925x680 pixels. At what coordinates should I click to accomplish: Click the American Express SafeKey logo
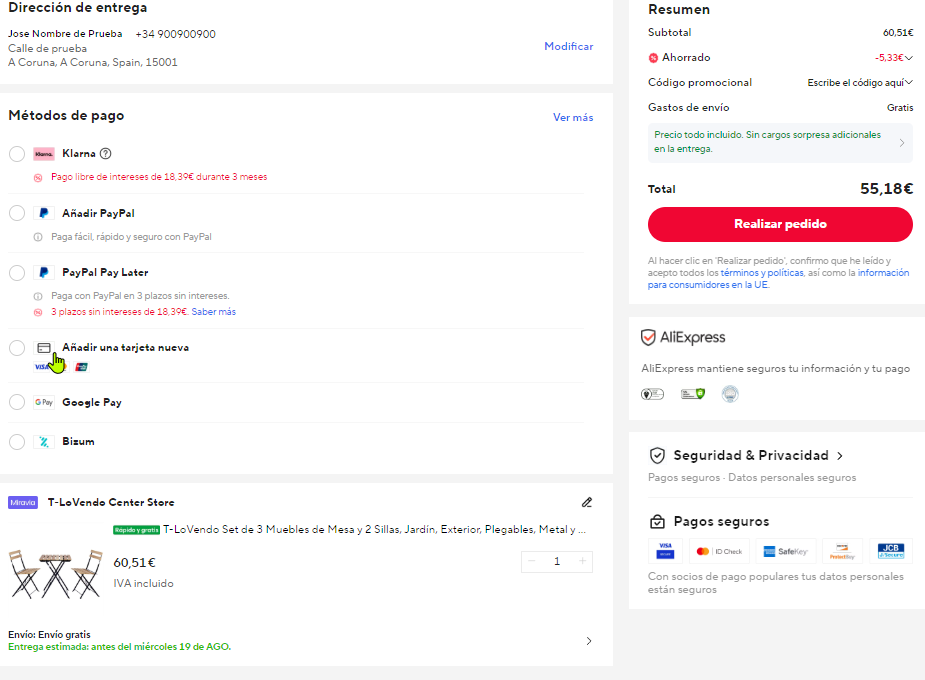785,551
